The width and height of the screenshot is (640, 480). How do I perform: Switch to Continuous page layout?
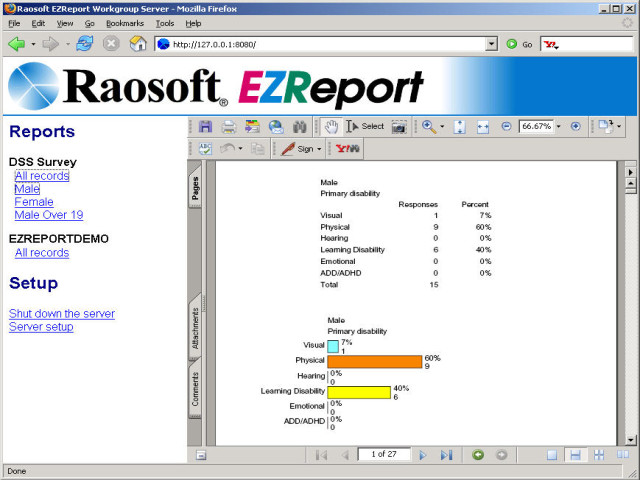point(576,455)
